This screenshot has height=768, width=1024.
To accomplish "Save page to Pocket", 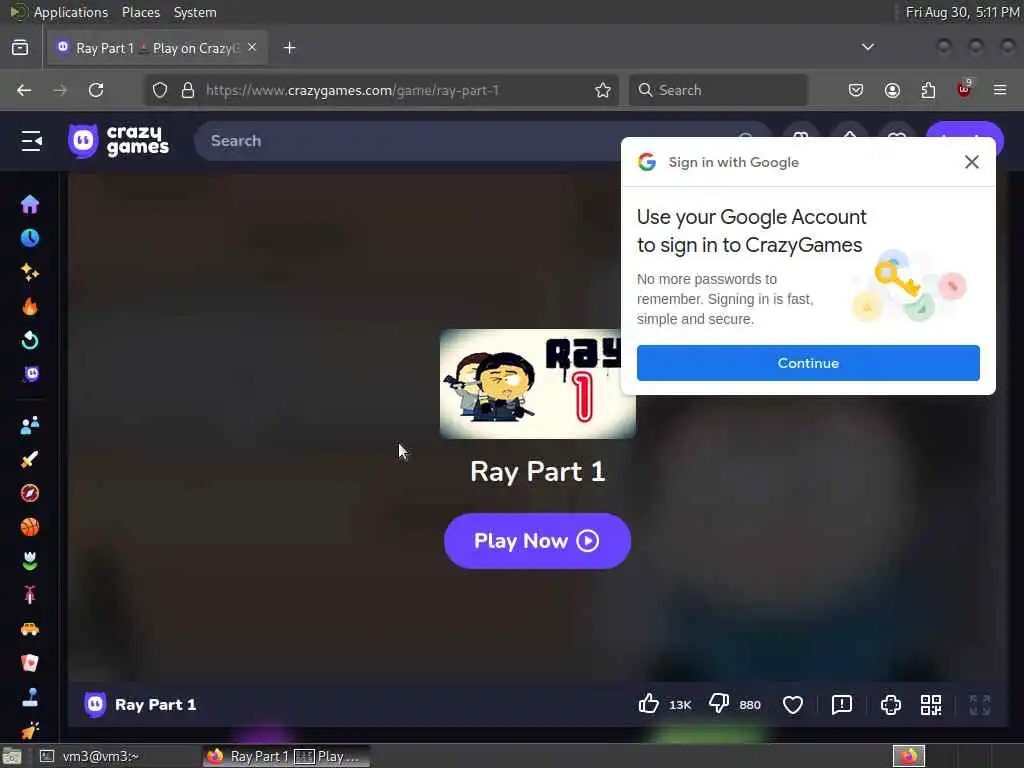I will [x=856, y=90].
